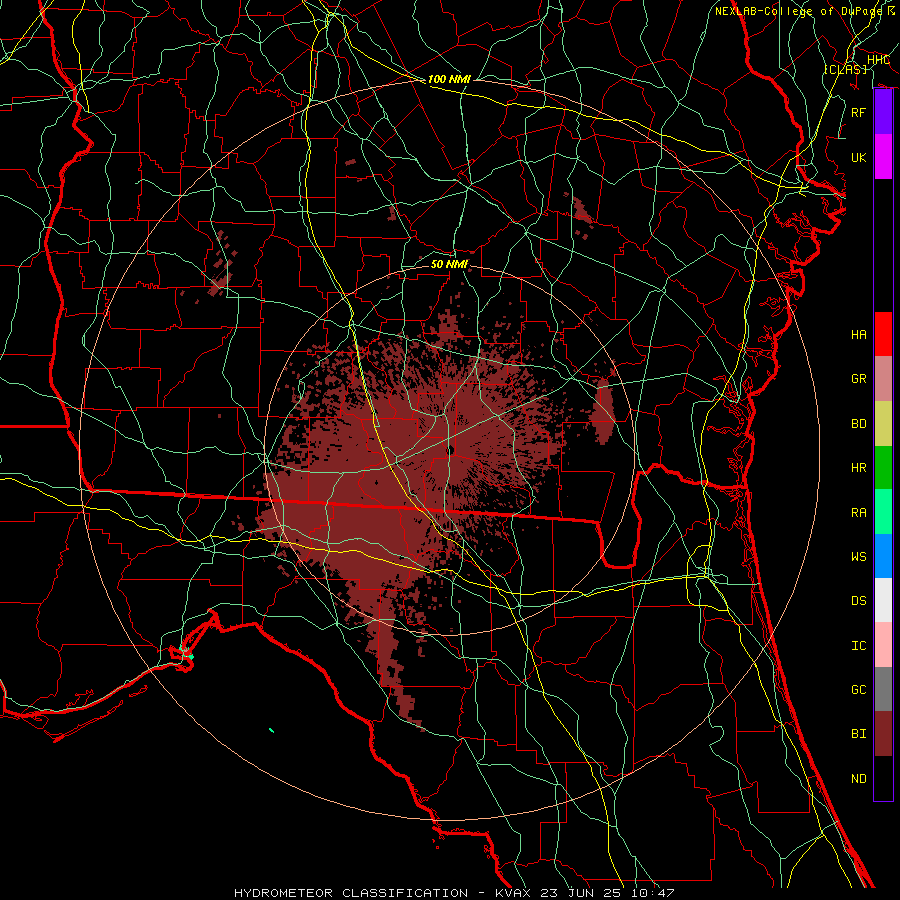This screenshot has height=900, width=900.
Task: Click the BI dark red legend swatch
Action: [883, 734]
